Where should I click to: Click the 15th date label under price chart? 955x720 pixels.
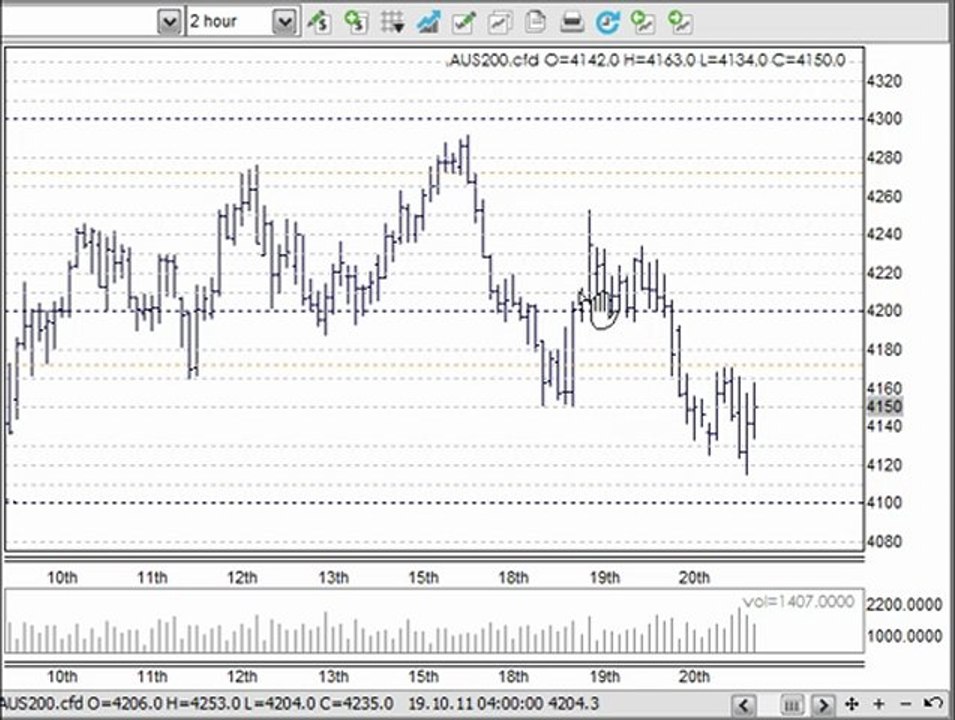[x=423, y=577]
